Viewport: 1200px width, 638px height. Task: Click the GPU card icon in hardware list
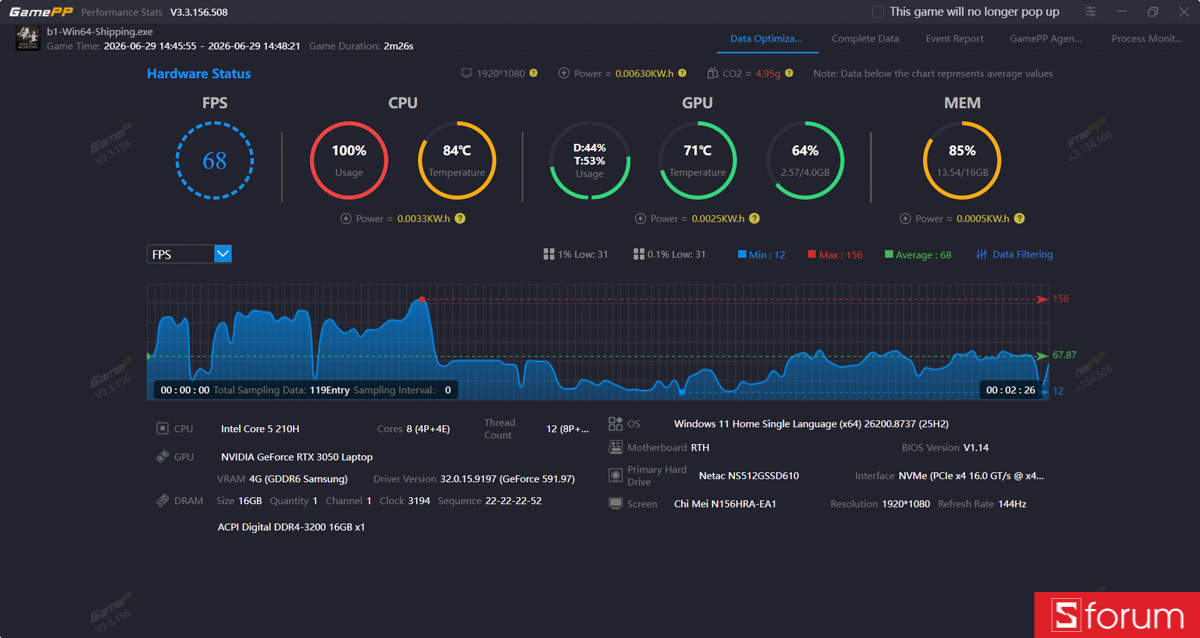pos(162,457)
